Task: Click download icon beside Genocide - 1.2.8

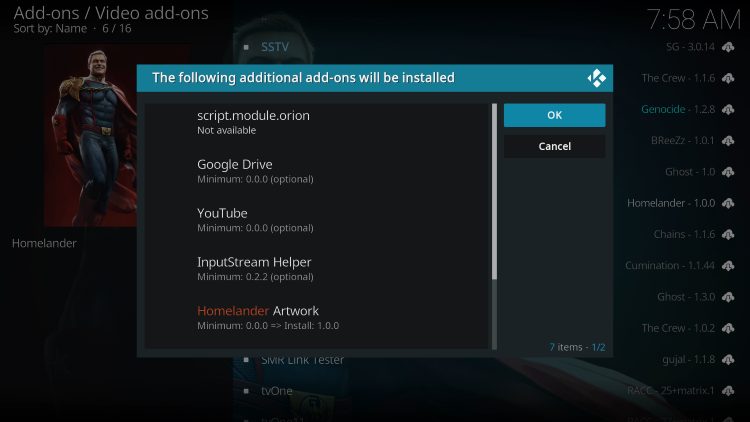Action: [x=728, y=110]
